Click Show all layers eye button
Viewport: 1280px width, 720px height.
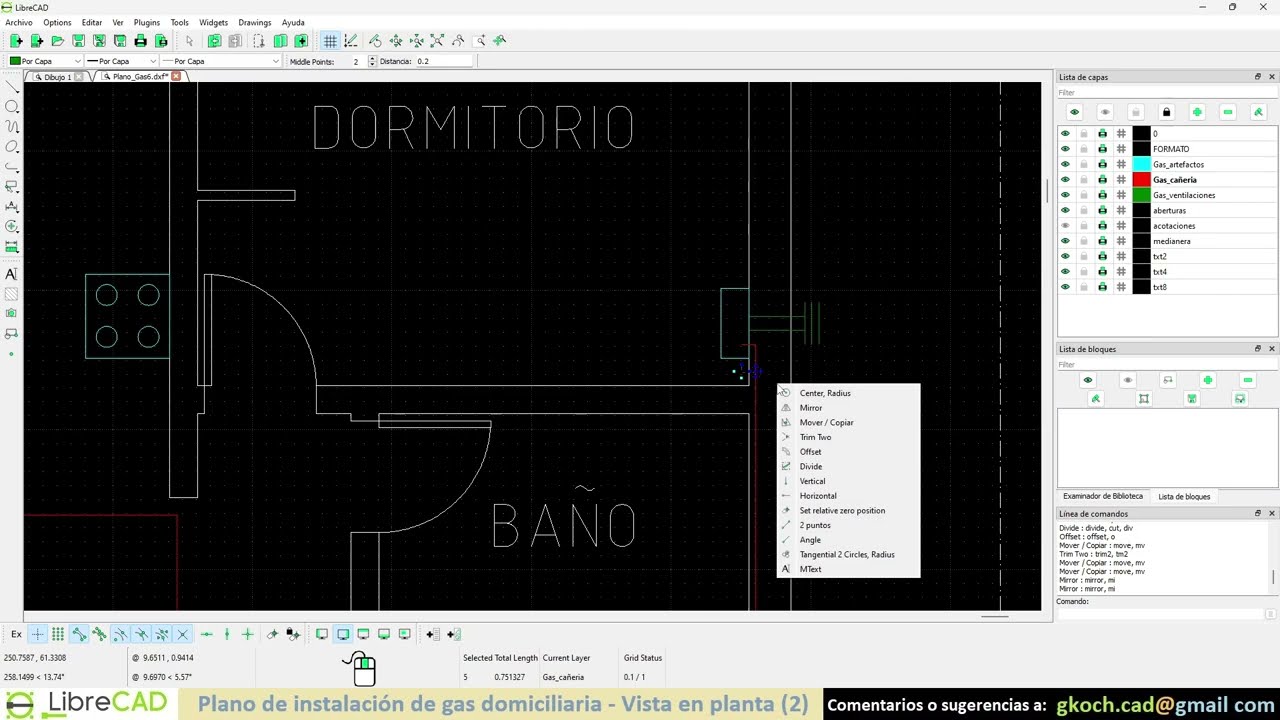coord(1074,112)
